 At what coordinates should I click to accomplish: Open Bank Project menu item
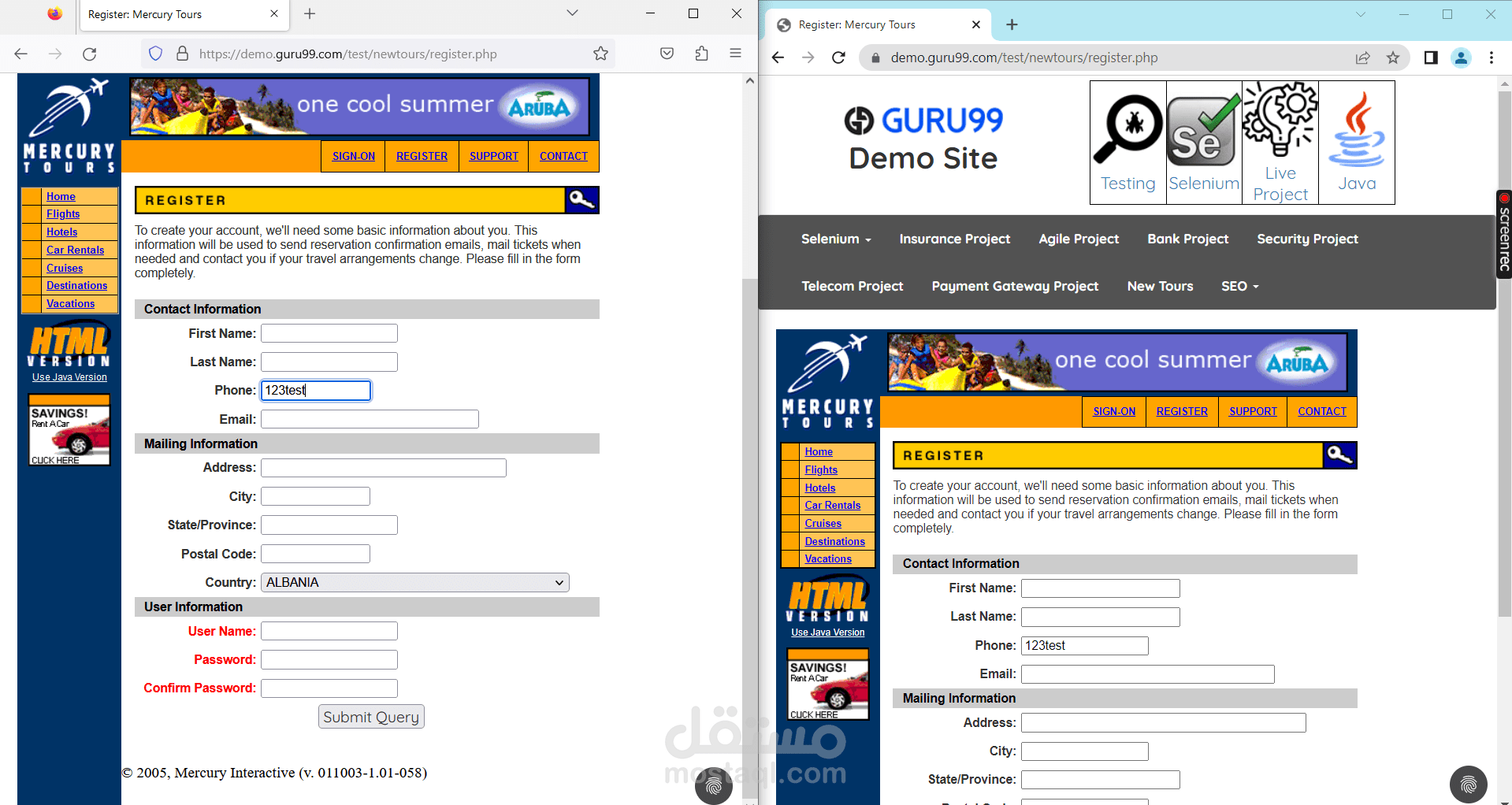point(1187,239)
